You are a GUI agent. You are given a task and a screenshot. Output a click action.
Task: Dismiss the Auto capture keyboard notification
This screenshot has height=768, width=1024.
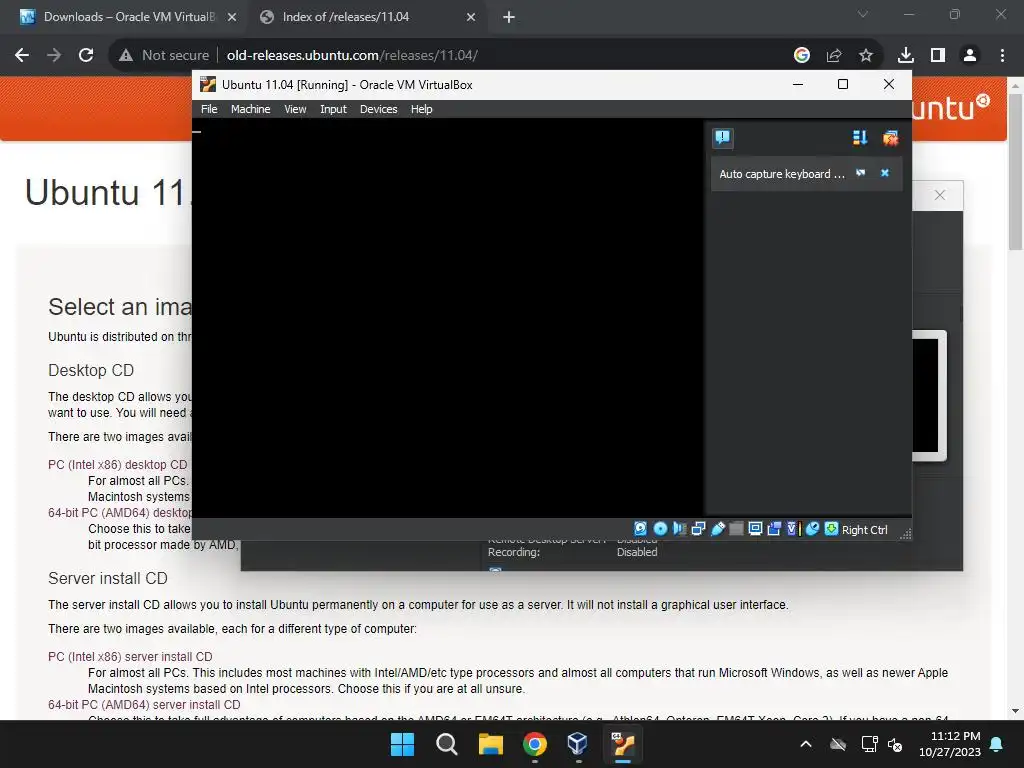point(885,173)
